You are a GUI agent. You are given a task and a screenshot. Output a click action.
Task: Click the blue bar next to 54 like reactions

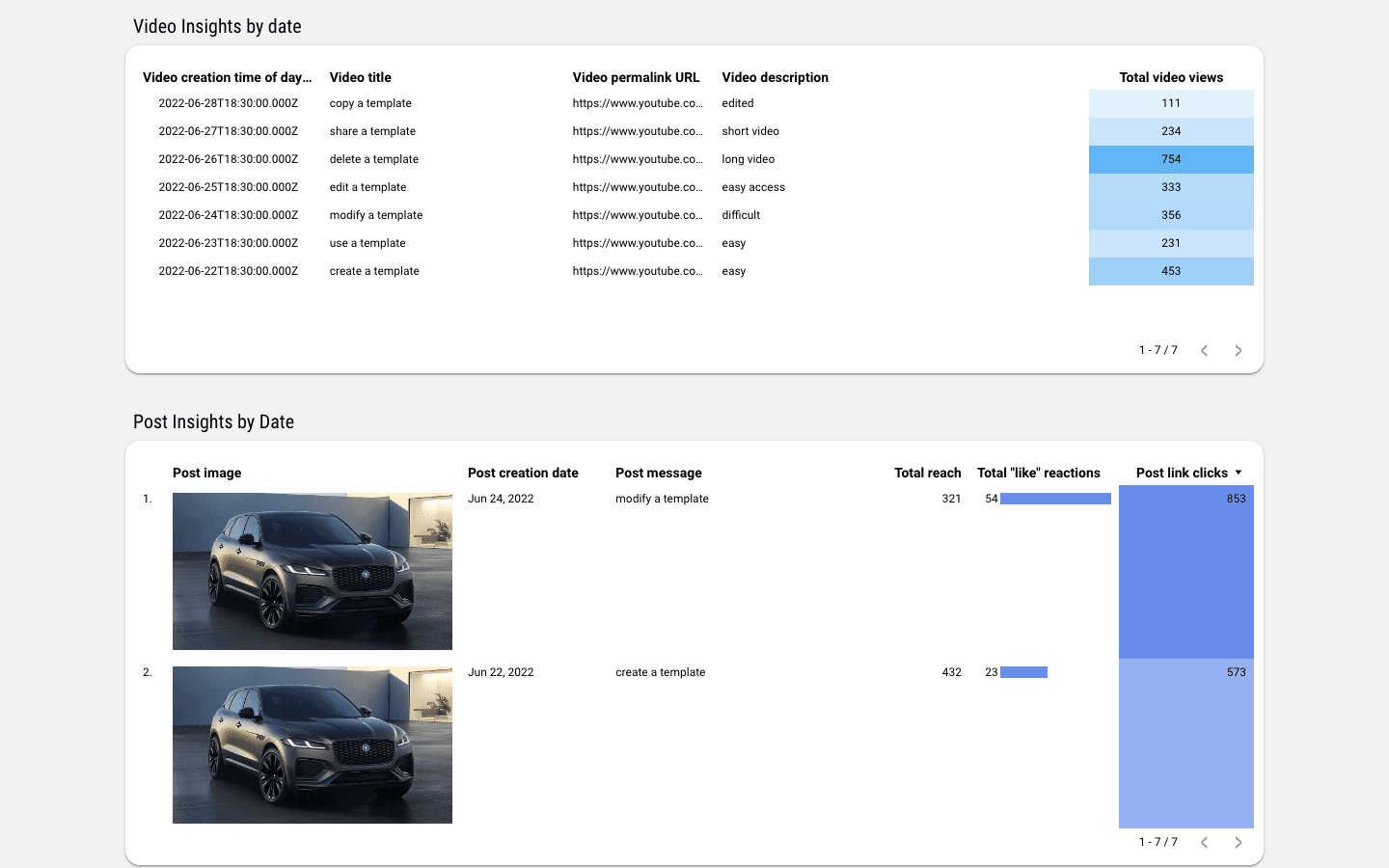point(1056,498)
